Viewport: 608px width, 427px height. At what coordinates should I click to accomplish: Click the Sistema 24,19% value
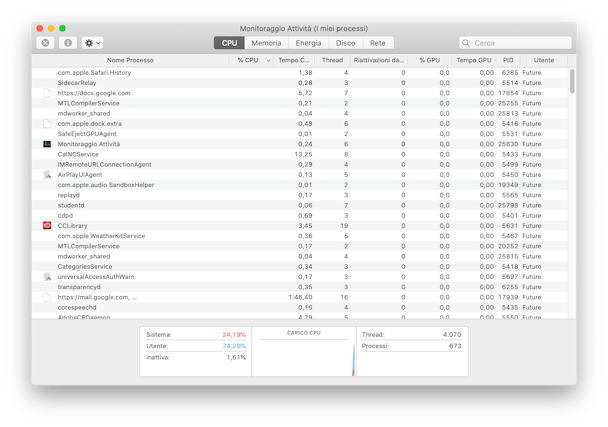pyautogui.click(x=234, y=335)
